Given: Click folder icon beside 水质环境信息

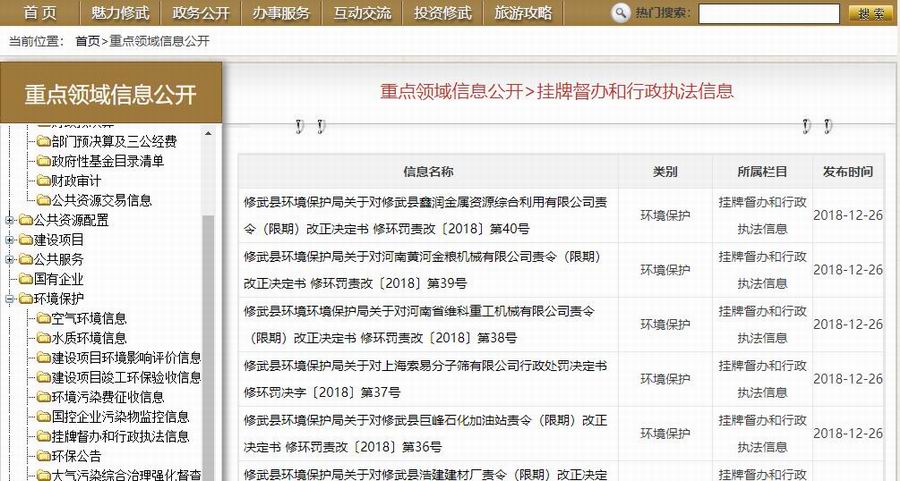Looking at the screenshot, I should [x=44, y=338].
